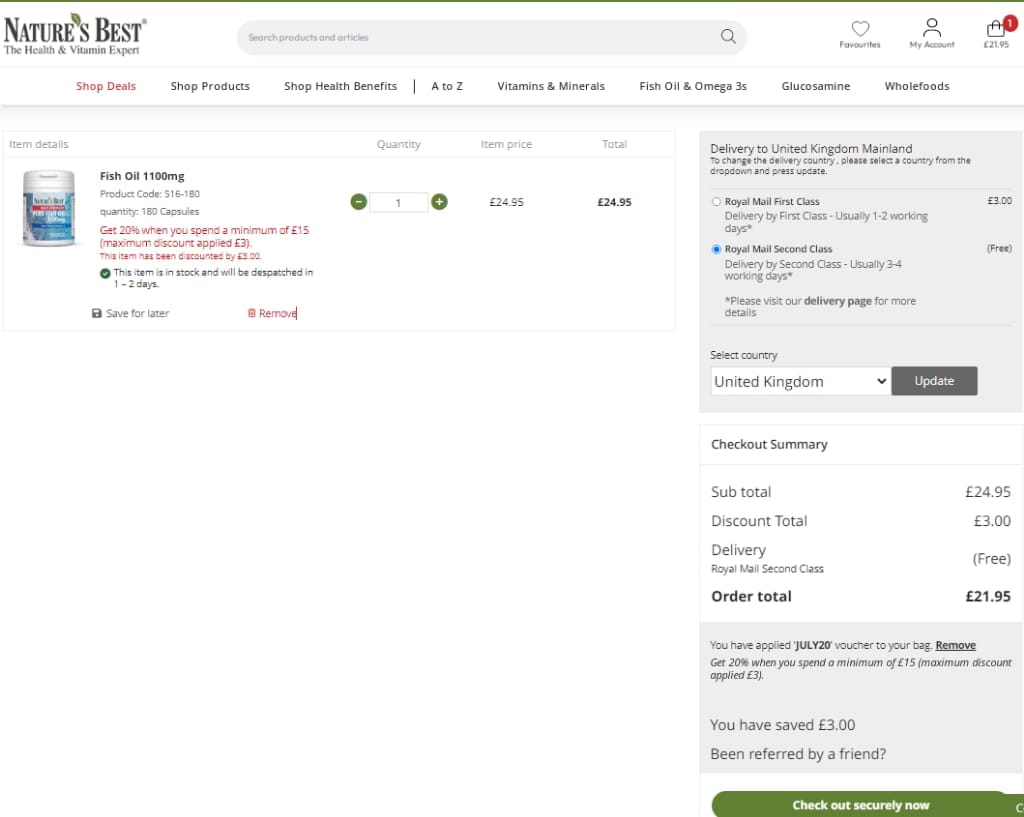
Task: Click the Remove trash icon
Action: [x=251, y=313]
